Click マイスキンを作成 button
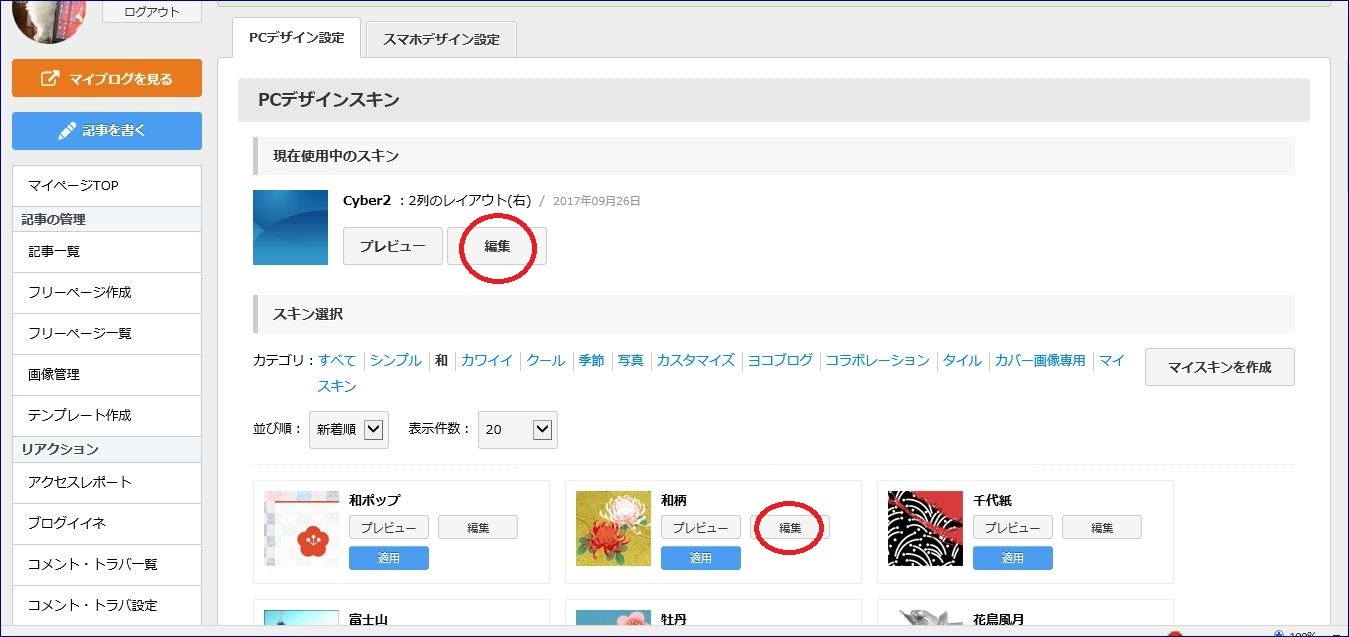This screenshot has width=1349, height=637. point(1220,367)
